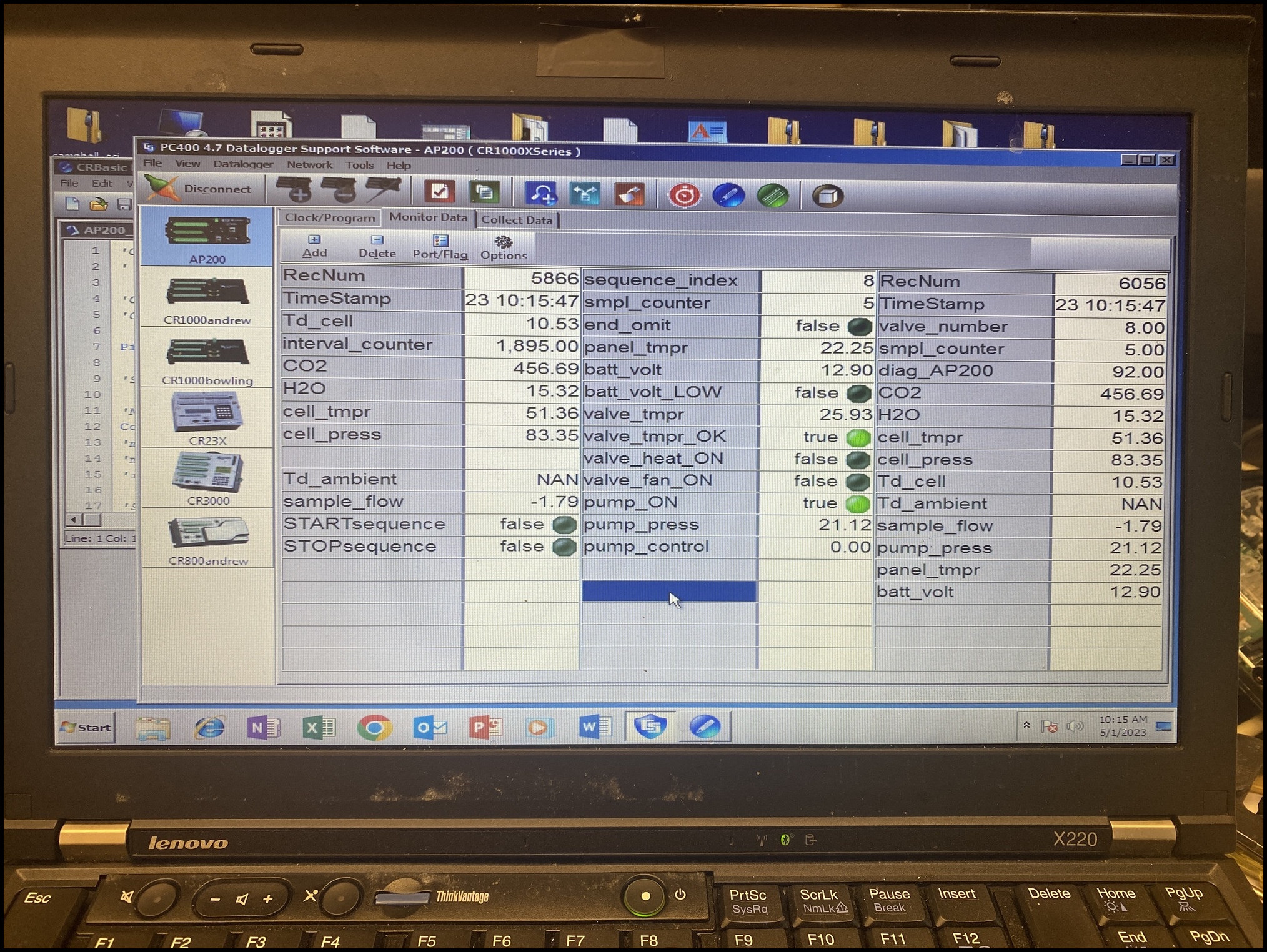Open the Options gear button

pyautogui.click(x=504, y=249)
